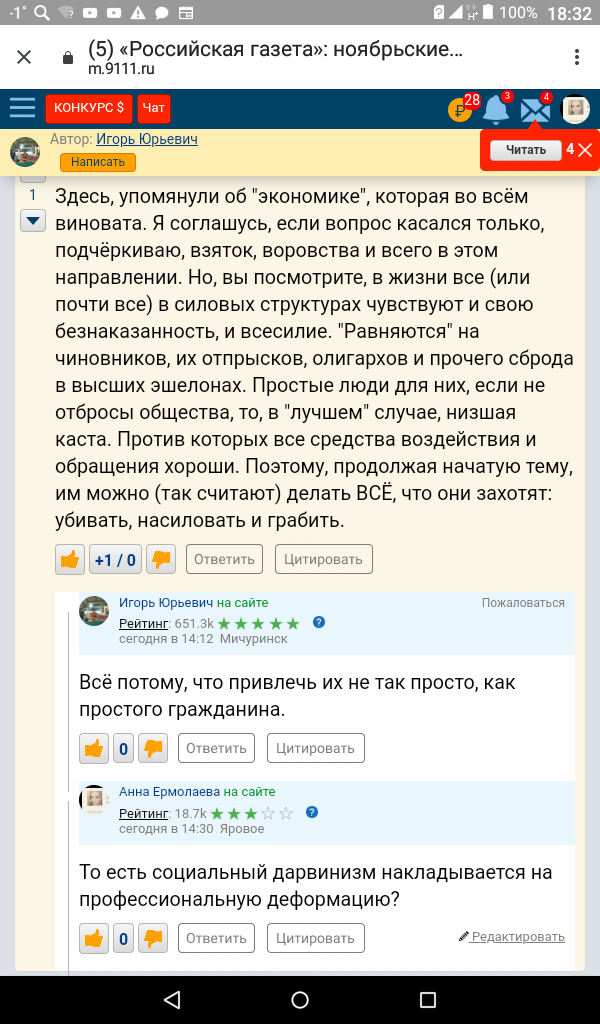Open the Чат tab
600x1024 pixels.
pyautogui.click(x=154, y=108)
